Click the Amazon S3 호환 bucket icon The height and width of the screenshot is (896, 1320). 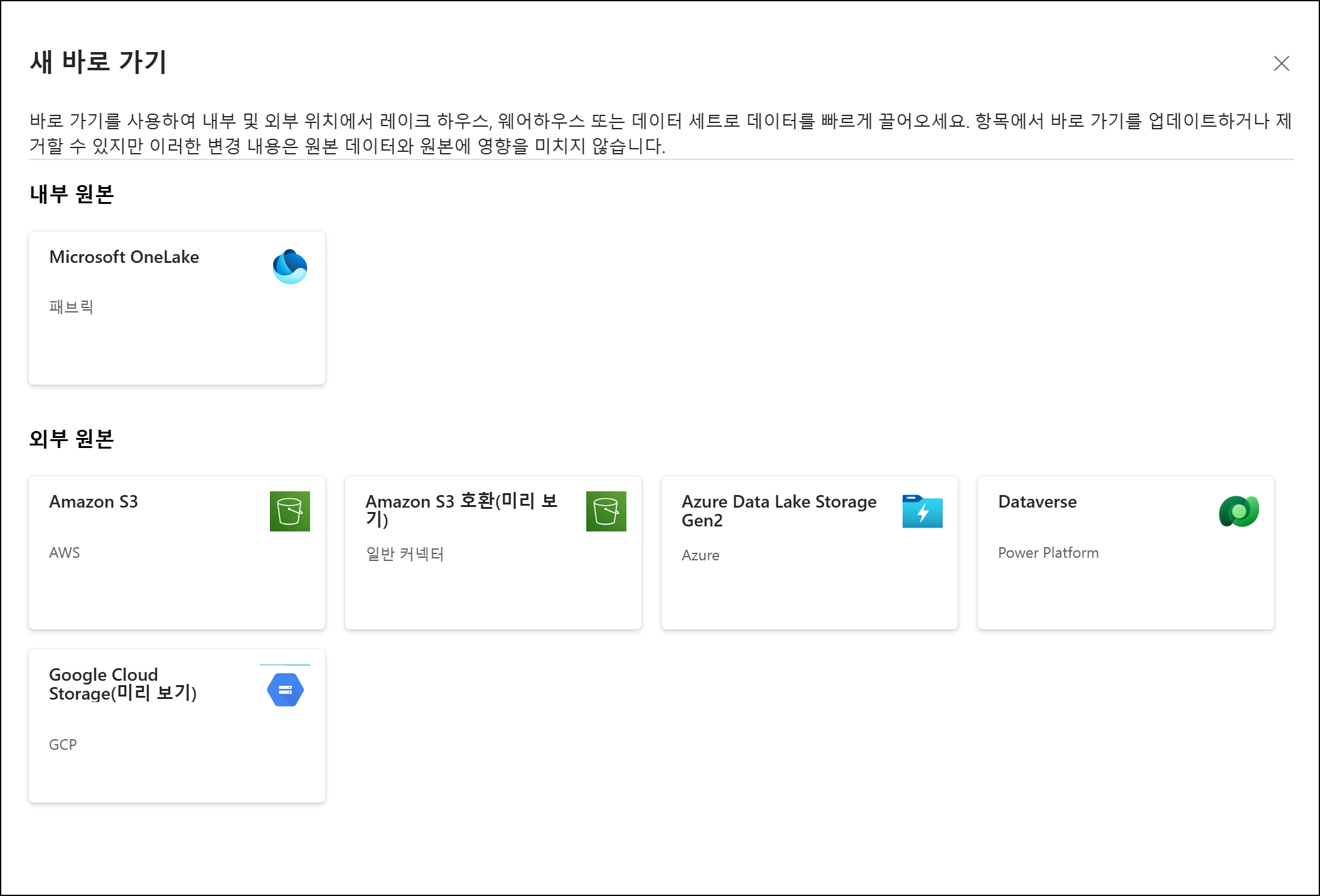coord(606,511)
